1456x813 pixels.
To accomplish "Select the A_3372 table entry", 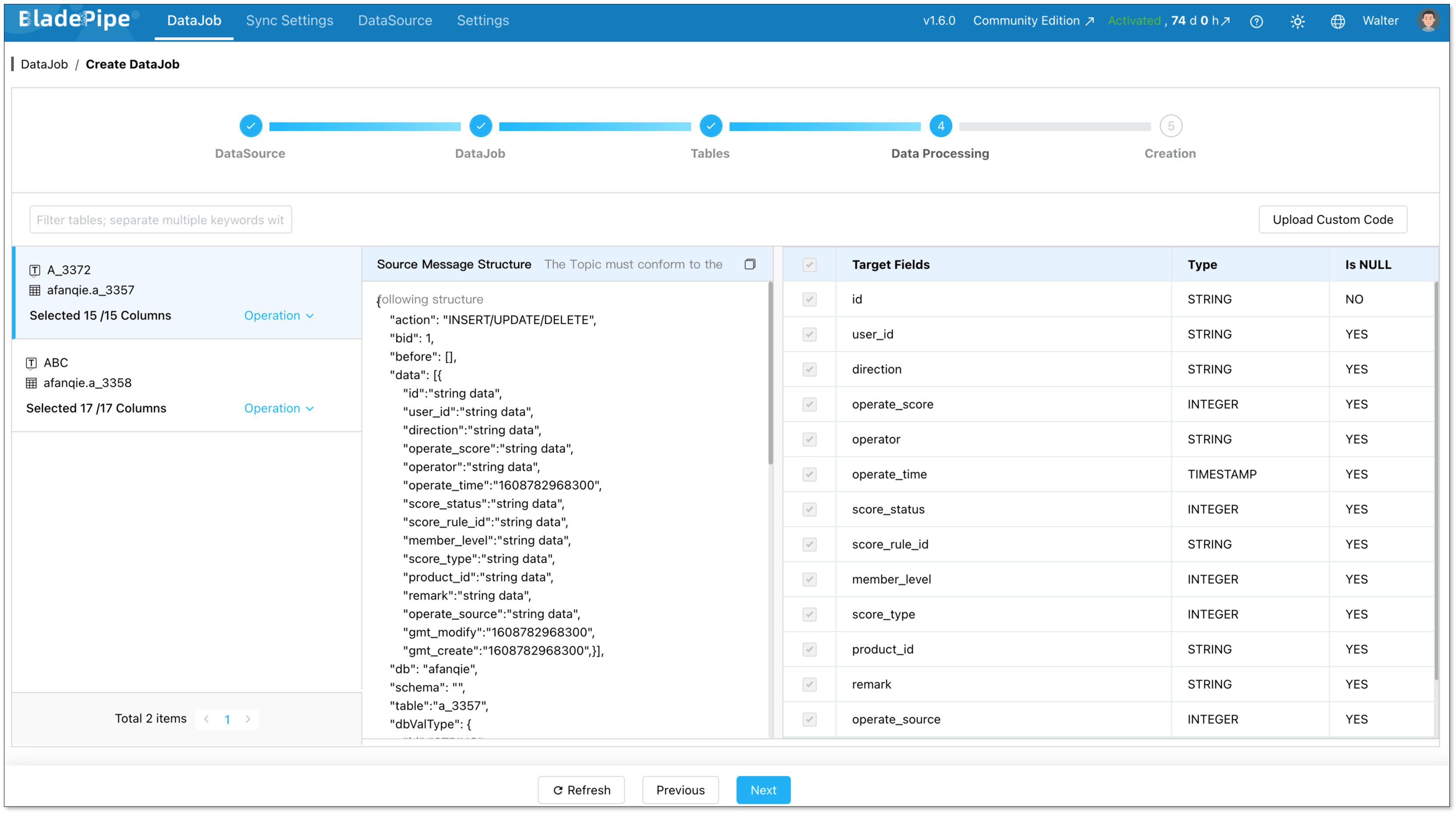I will [187, 293].
